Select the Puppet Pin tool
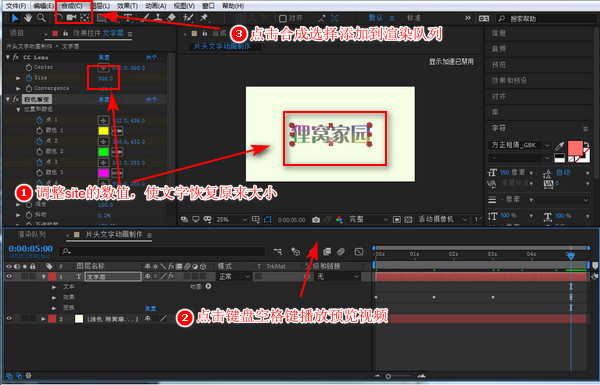 point(204,18)
